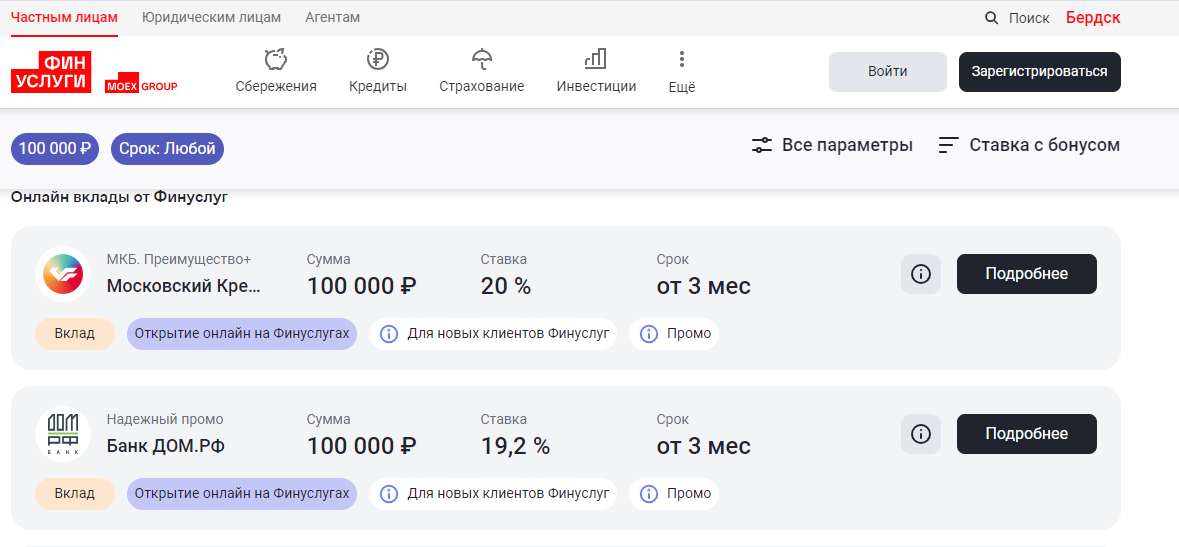Viewport: 1179px width, 547px height.
Task: Click от 3 мес term in ДОМ.РФ card
Action: (704, 446)
